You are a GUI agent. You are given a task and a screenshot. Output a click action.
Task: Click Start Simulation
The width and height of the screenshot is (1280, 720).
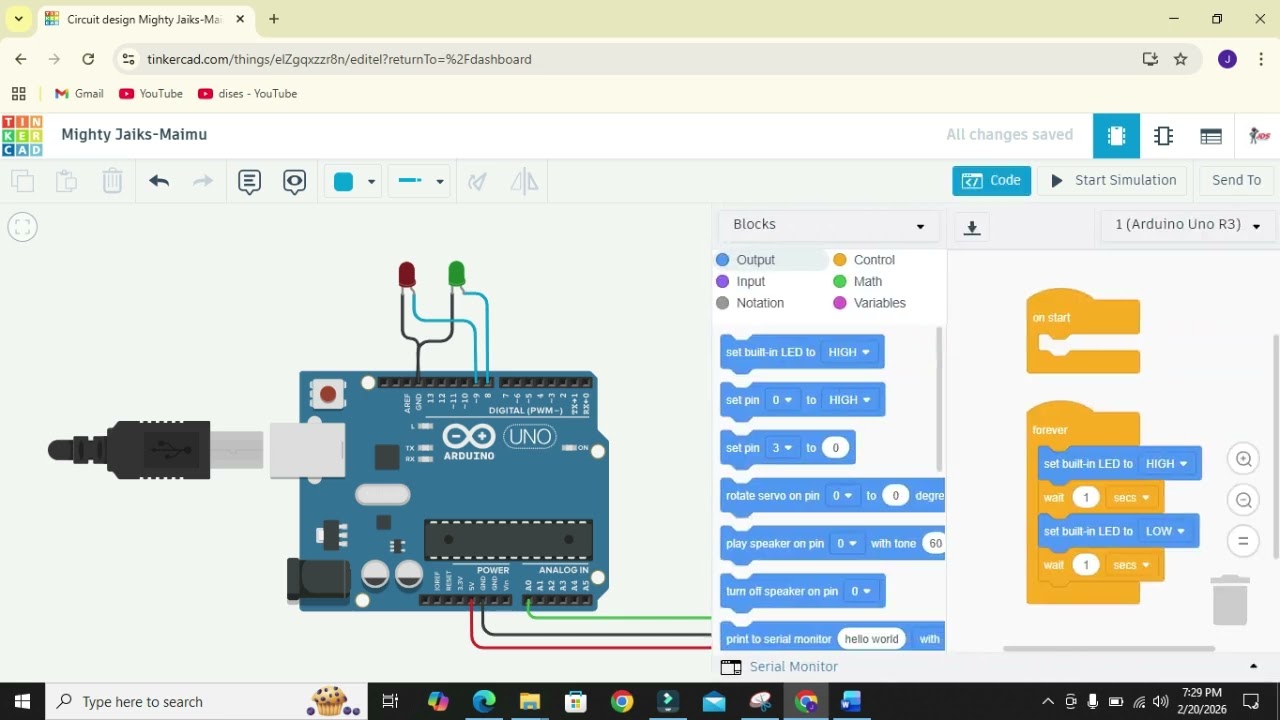click(1112, 181)
